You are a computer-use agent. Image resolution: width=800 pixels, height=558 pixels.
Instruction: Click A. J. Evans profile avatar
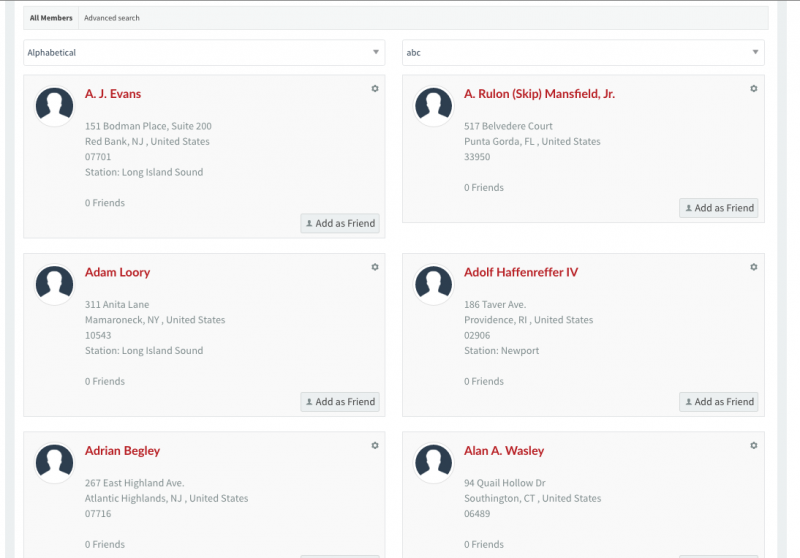(x=54, y=106)
